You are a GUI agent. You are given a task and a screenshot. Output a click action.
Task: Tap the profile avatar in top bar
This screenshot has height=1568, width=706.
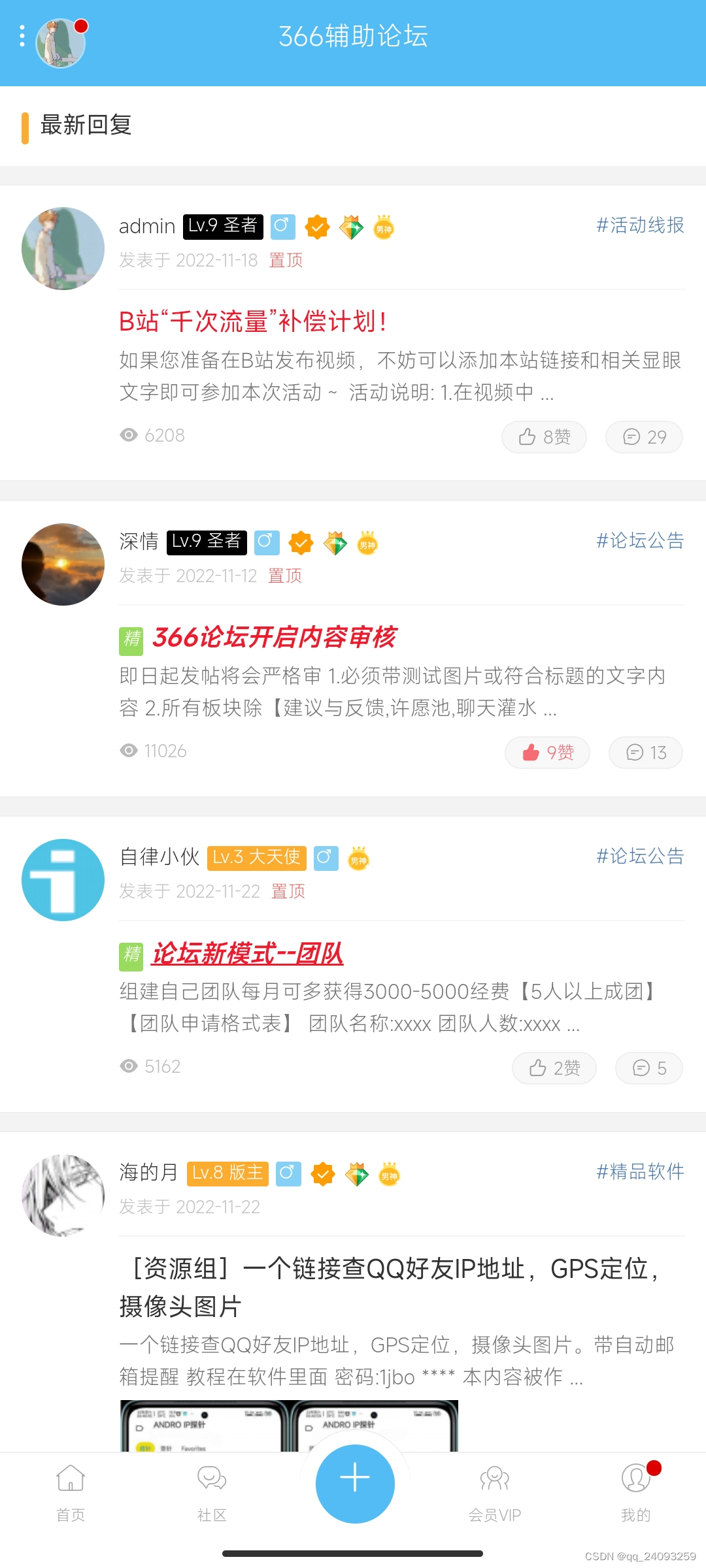click(60, 43)
